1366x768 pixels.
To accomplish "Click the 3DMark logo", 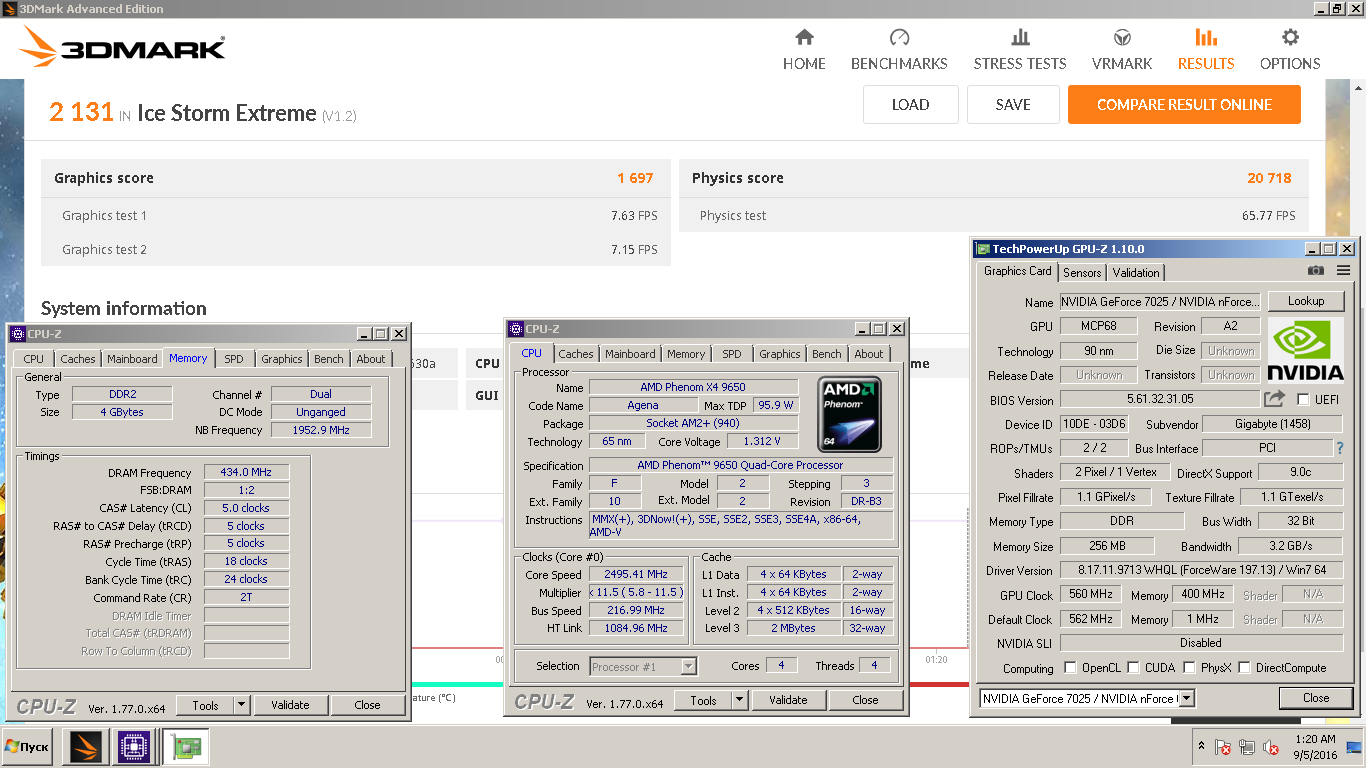I will coord(122,48).
